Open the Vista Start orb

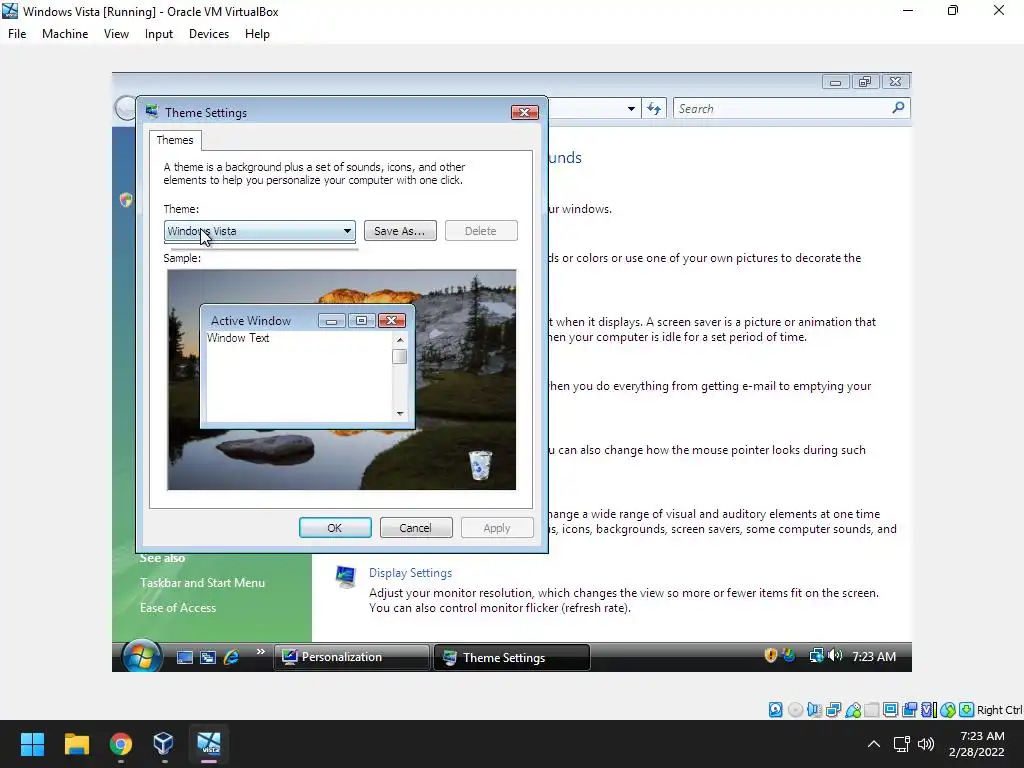click(x=142, y=656)
